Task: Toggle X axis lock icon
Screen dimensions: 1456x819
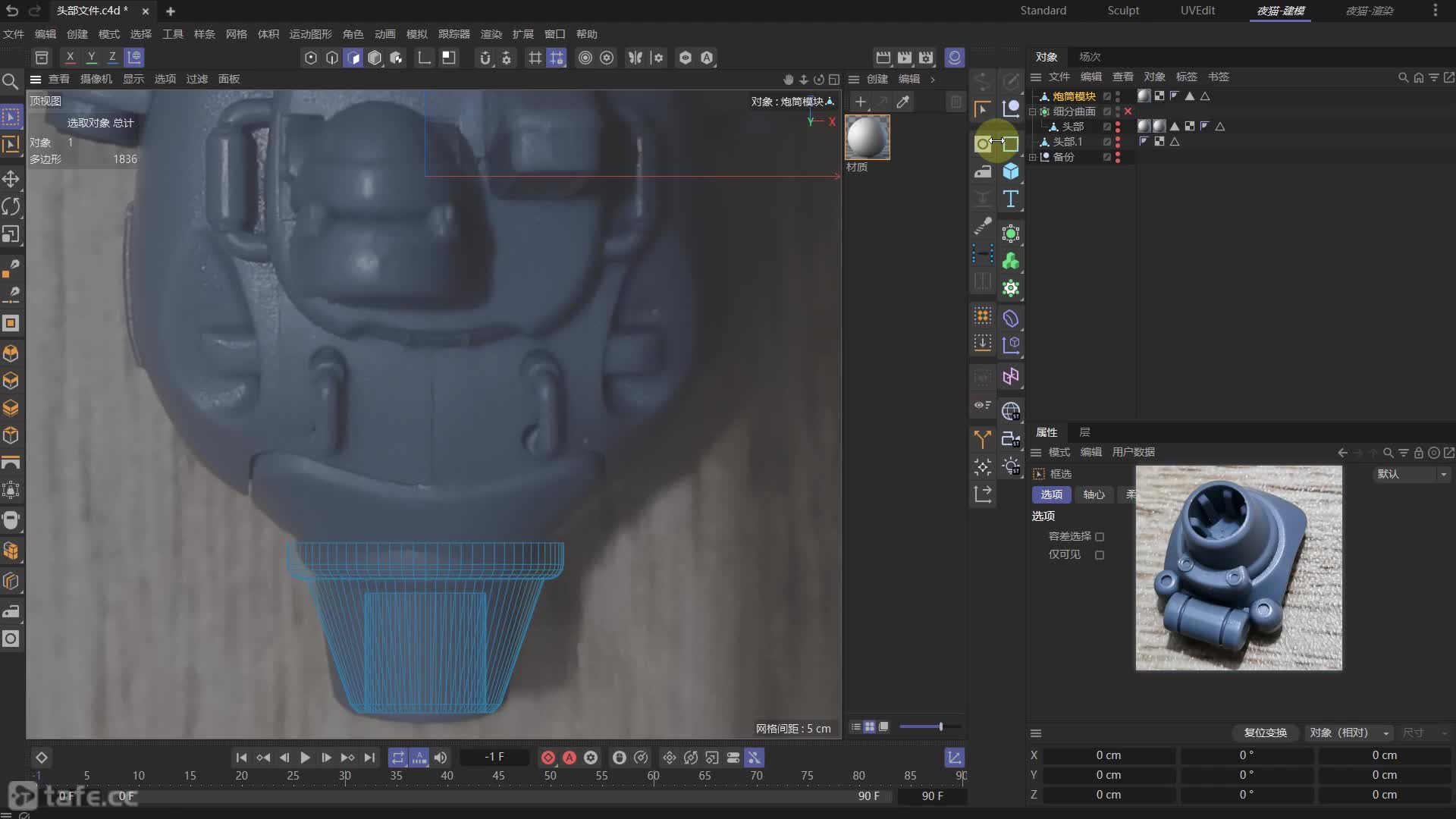Action: click(70, 58)
